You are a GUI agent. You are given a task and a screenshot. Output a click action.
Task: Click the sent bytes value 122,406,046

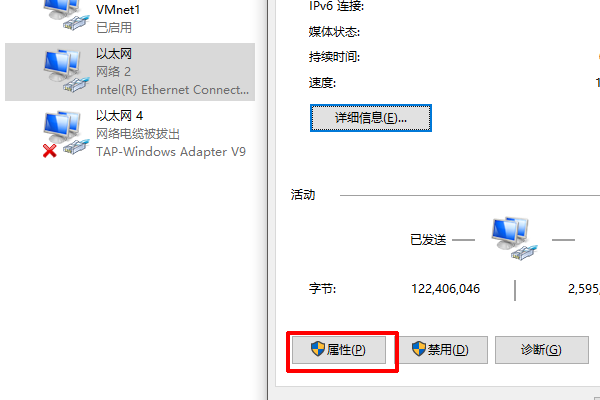pyautogui.click(x=445, y=289)
